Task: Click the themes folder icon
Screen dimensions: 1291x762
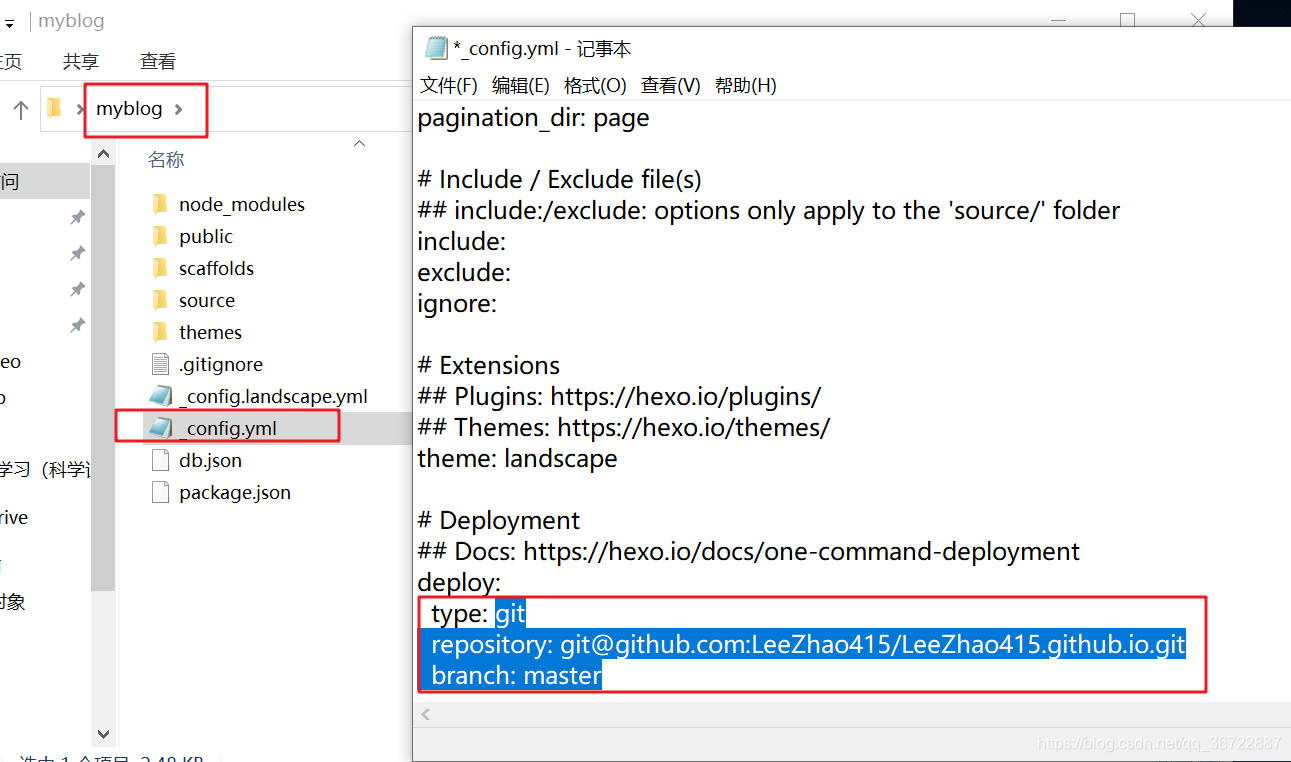Action: [x=160, y=332]
